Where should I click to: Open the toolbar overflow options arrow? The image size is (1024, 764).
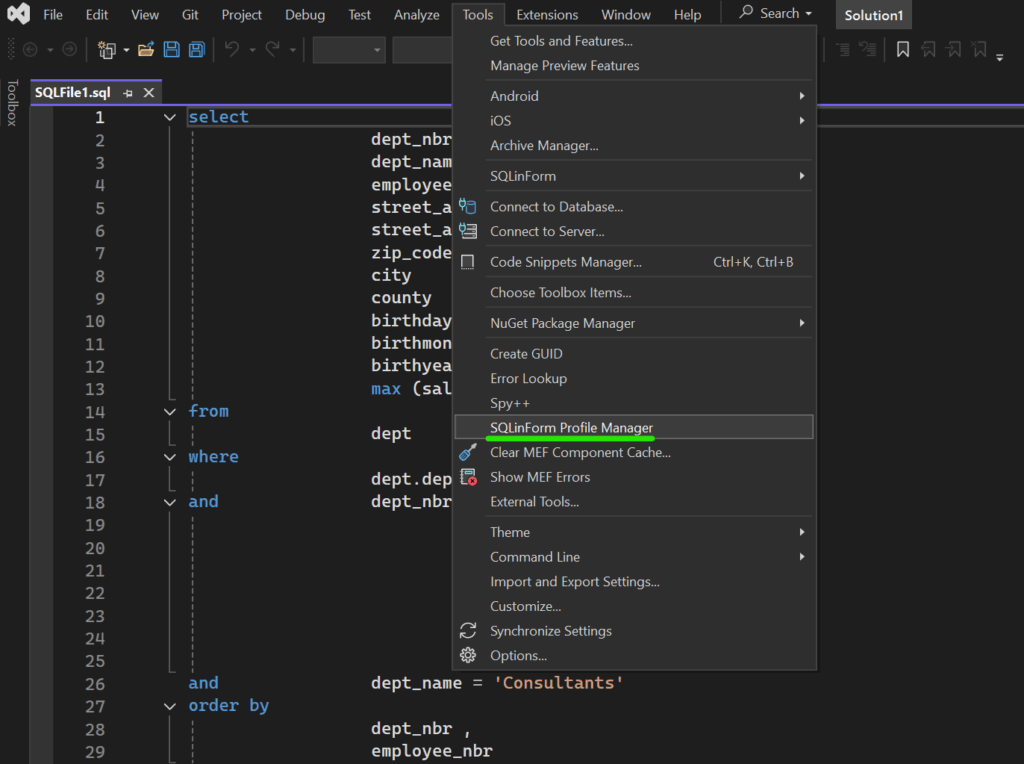[x=1000, y=56]
